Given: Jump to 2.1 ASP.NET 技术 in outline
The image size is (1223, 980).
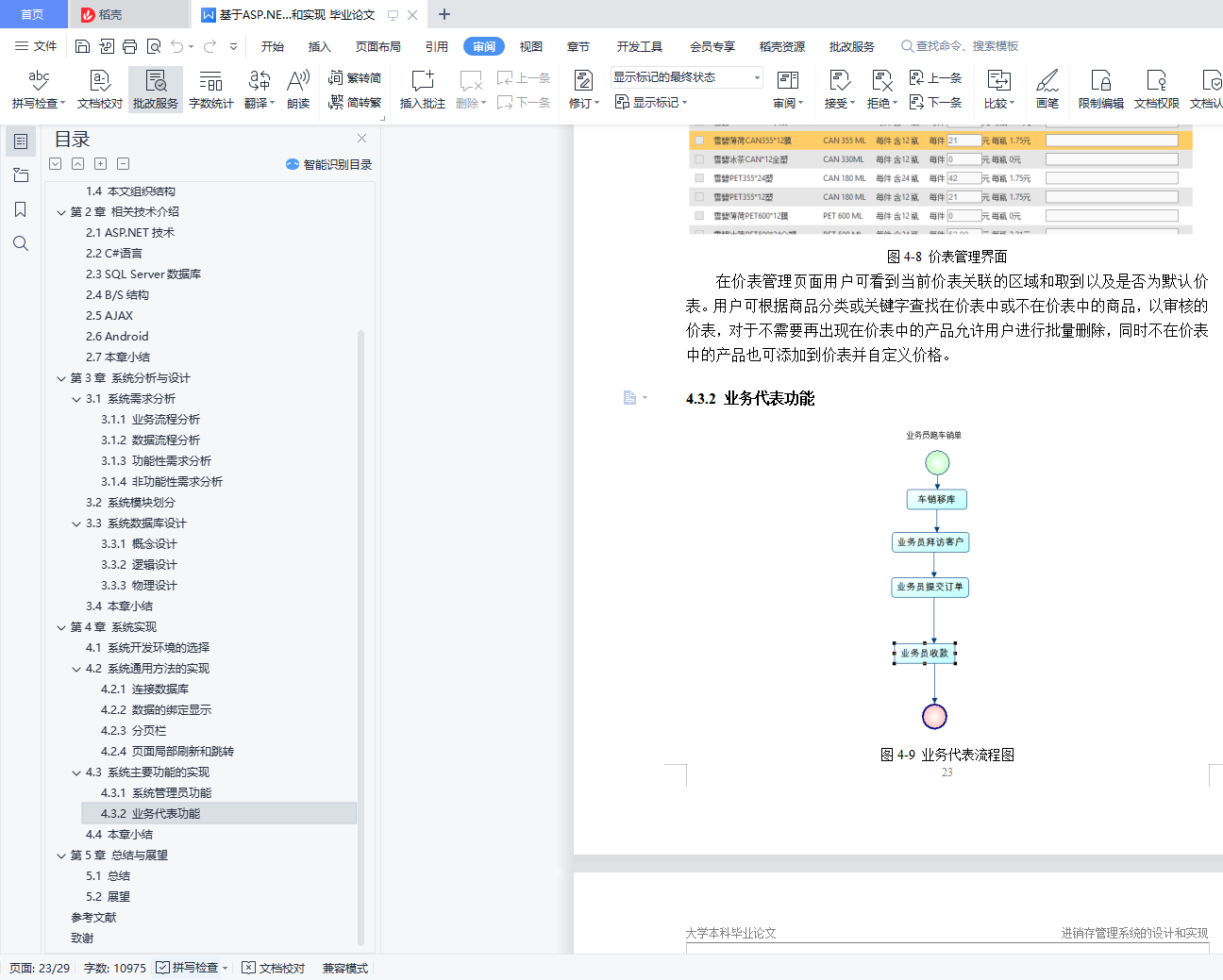Looking at the screenshot, I should tap(130, 233).
